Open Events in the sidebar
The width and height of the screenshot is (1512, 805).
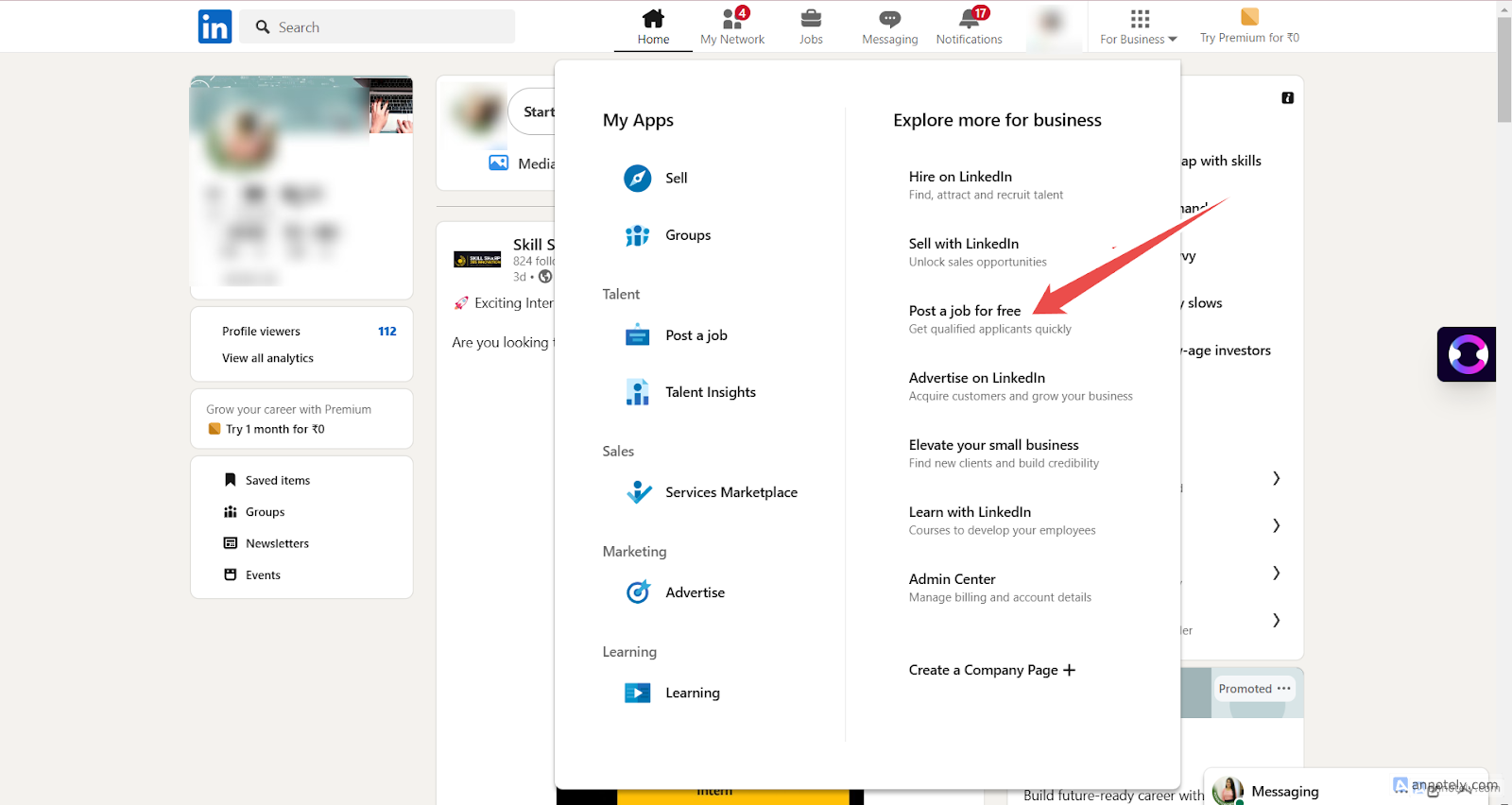263,574
